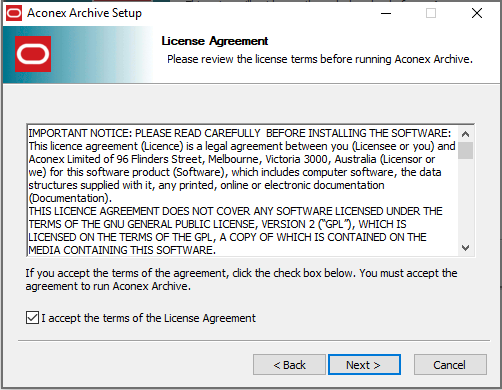
Task: Click inside the license agreement text box
Action: click(x=242, y=191)
